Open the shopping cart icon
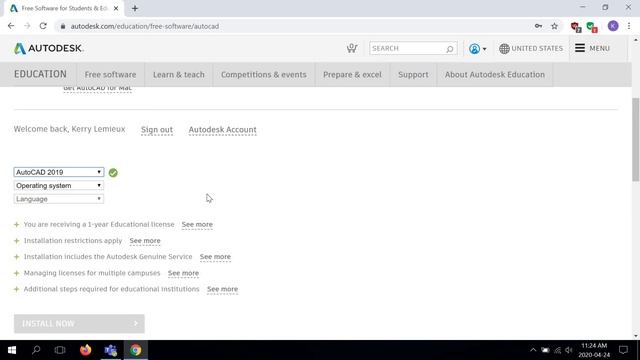Image resolution: width=640 pixels, height=360 pixels. [352, 48]
